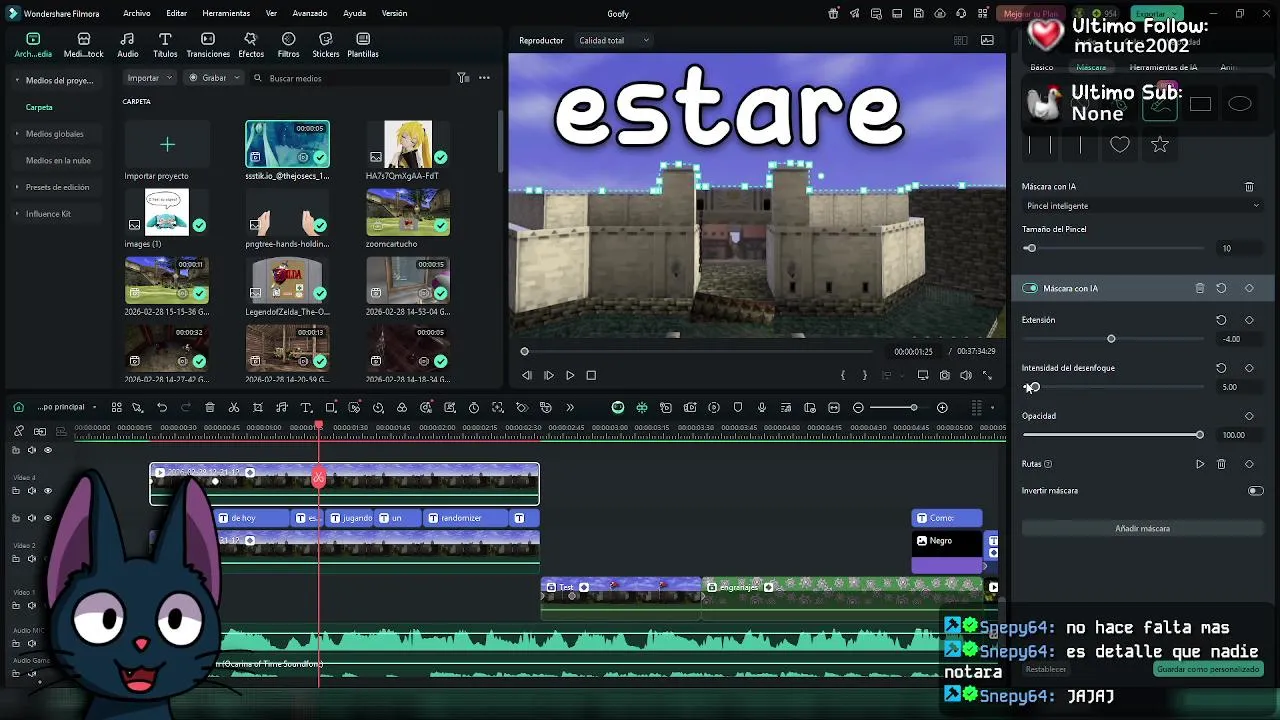Play the Rutas path tracking
The width and height of the screenshot is (1280, 720).
[x=1200, y=464]
